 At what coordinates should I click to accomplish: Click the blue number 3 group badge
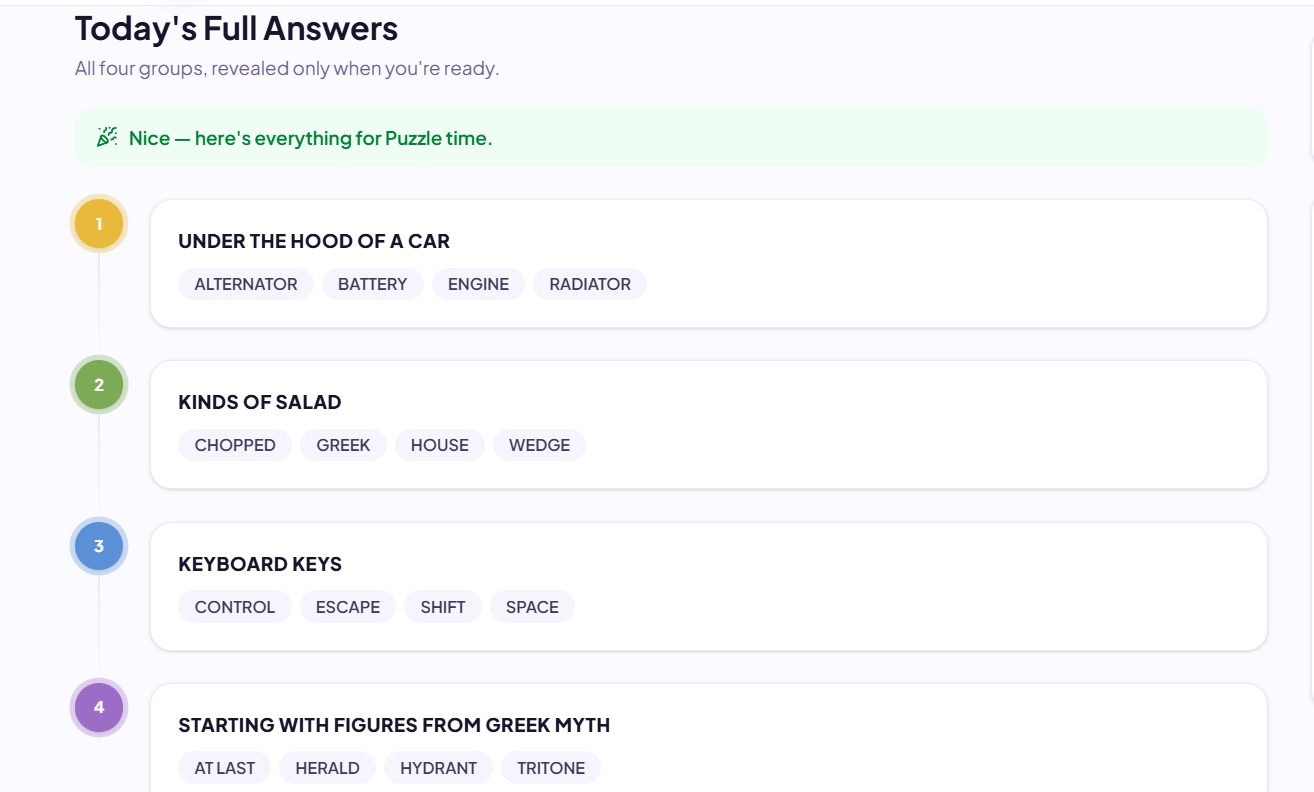(x=99, y=546)
